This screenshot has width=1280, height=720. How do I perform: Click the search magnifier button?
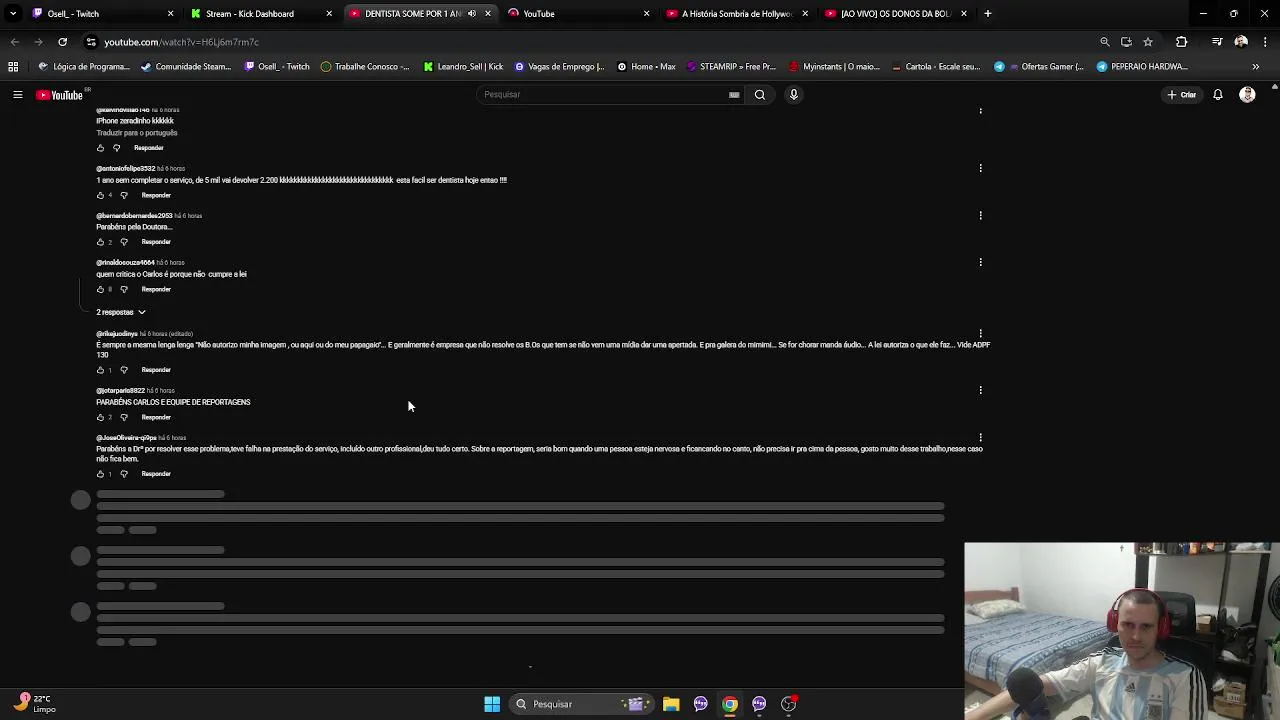(760, 94)
